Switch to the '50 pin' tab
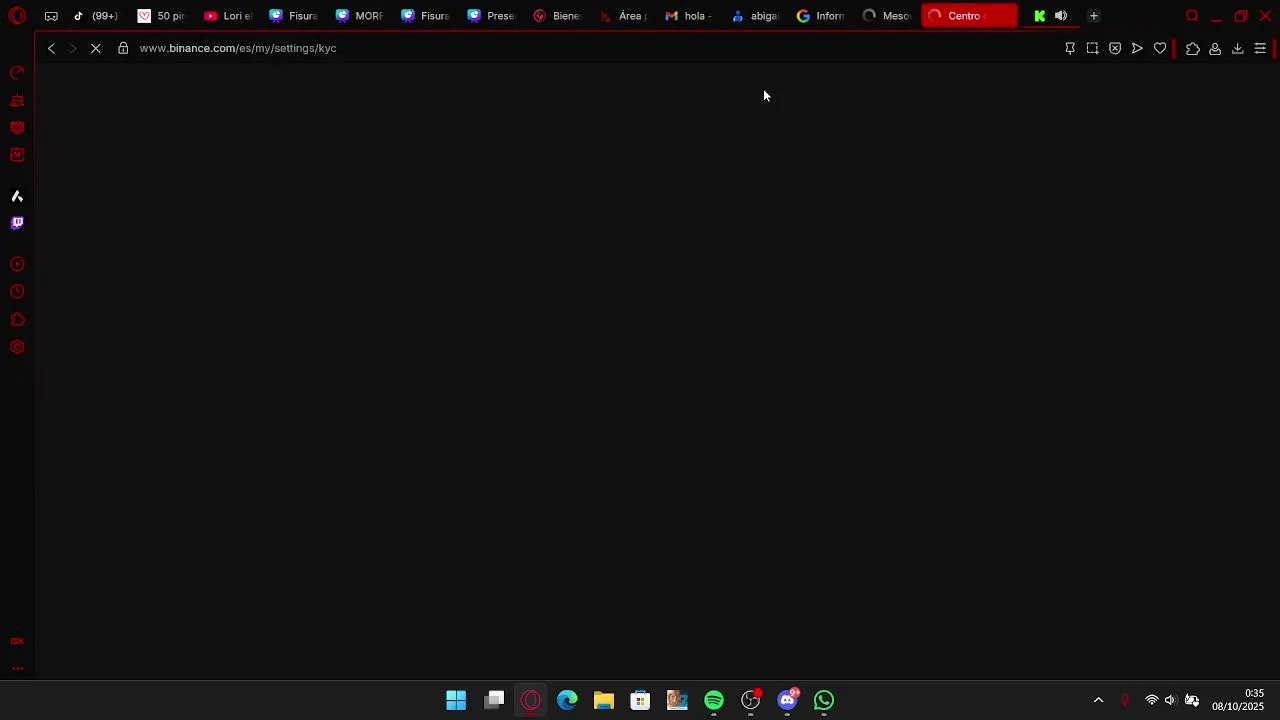This screenshot has width=1280, height=720. click(x=161, y=16)
